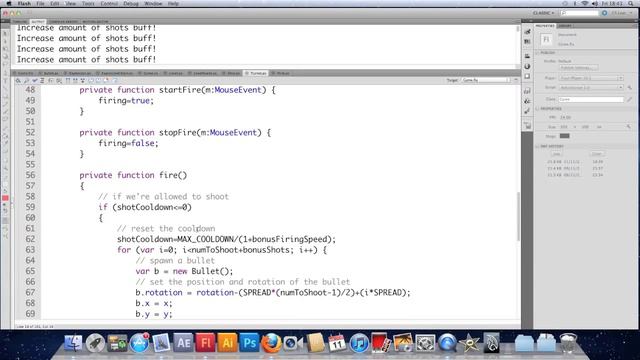Switch to the Motion Editor tab

96,22
